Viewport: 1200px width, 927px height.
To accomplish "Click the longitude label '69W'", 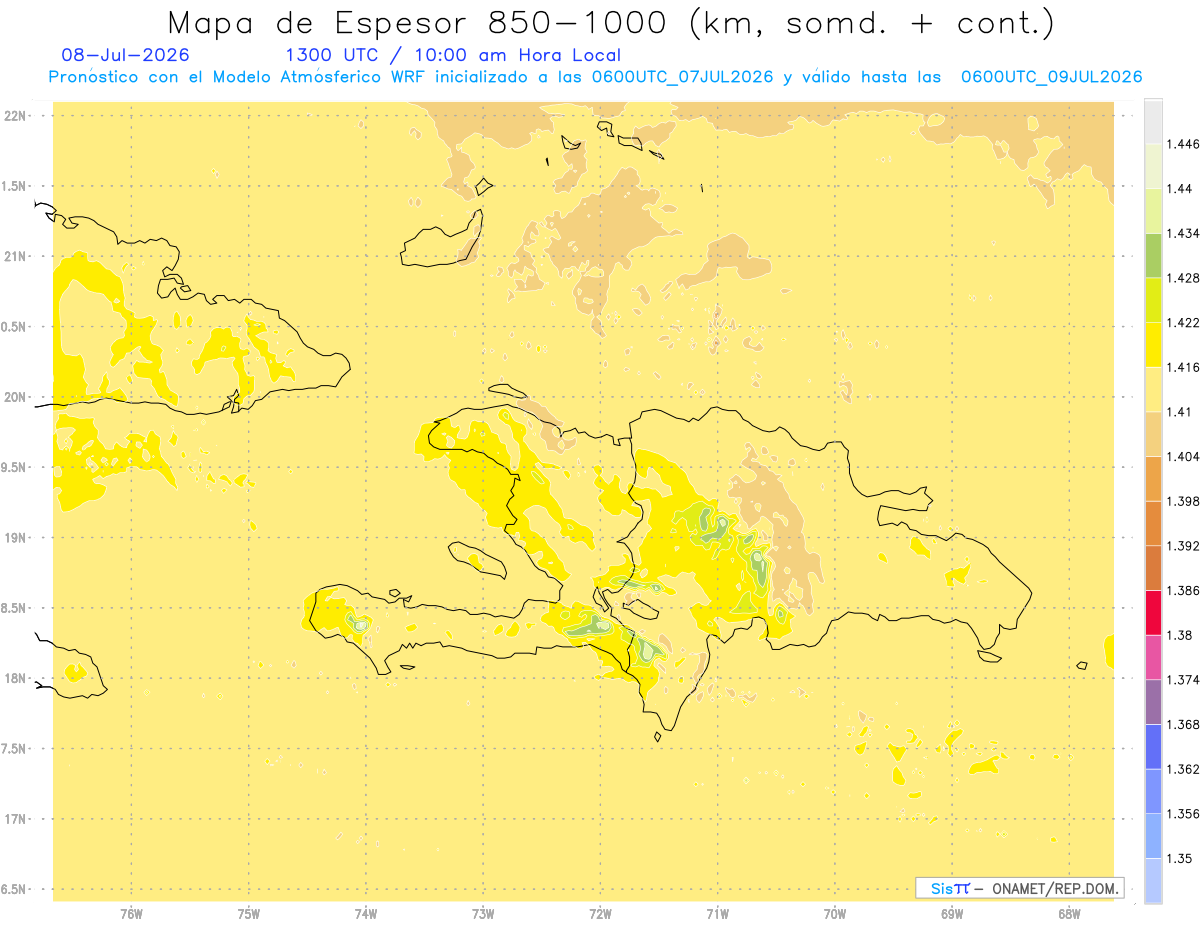I will 952,913.
